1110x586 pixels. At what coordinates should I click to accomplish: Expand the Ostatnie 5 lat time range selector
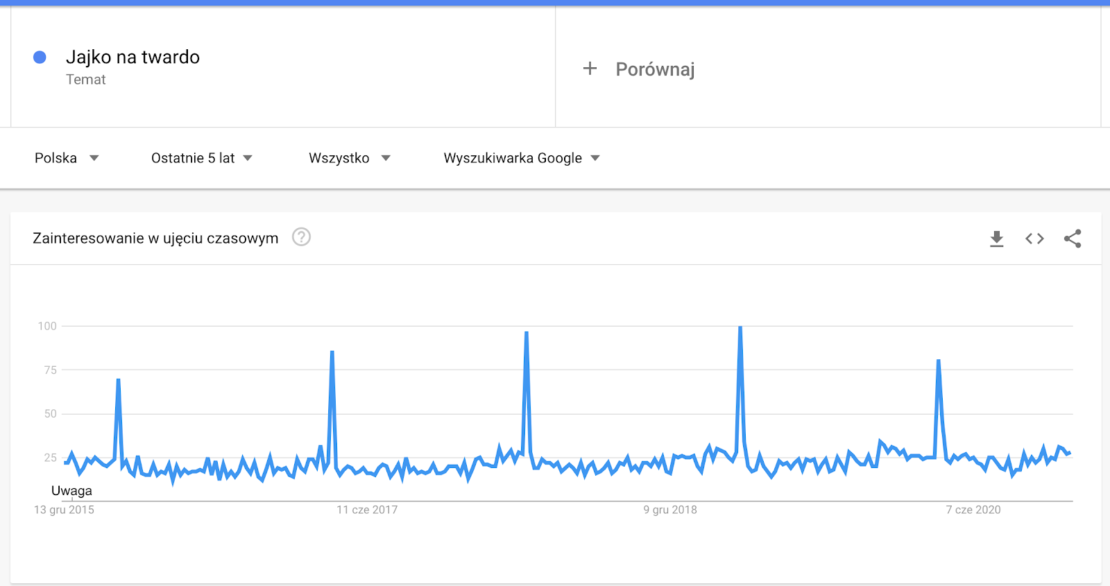click(200, 157)
